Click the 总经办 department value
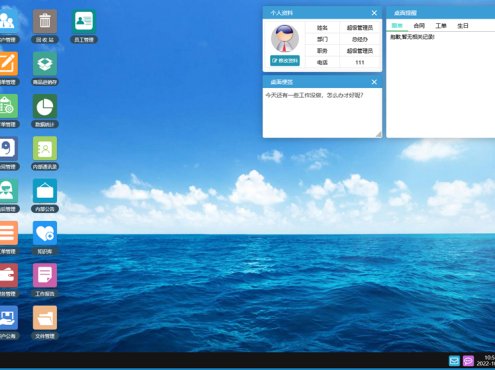 pyautogui.click(x=360, y=39)
